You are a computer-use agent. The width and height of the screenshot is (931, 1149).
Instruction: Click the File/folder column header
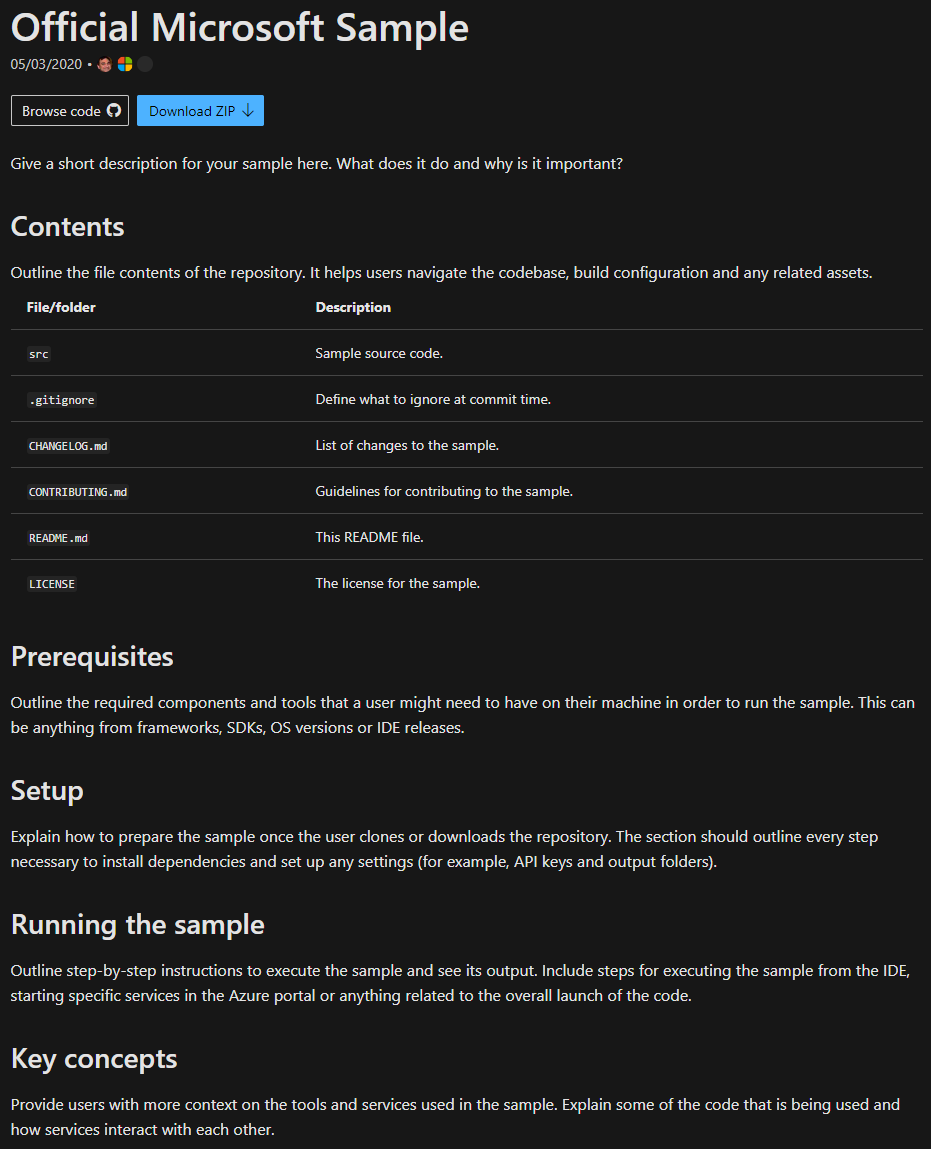click(60, 307)
